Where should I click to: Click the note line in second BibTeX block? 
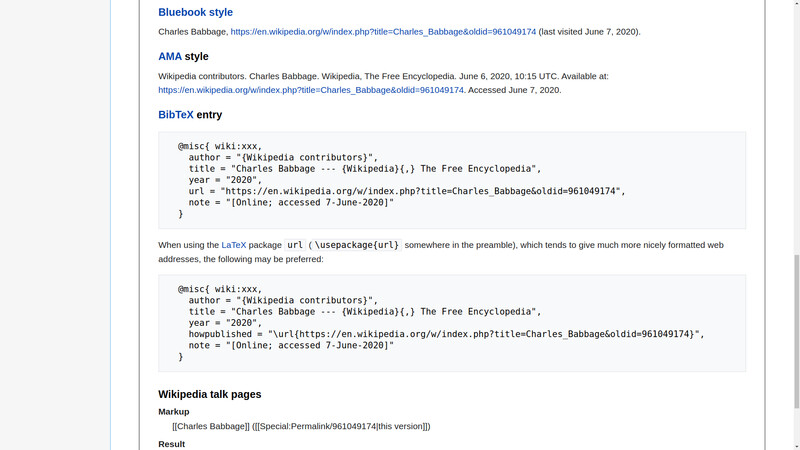click(x=291, y=345)
